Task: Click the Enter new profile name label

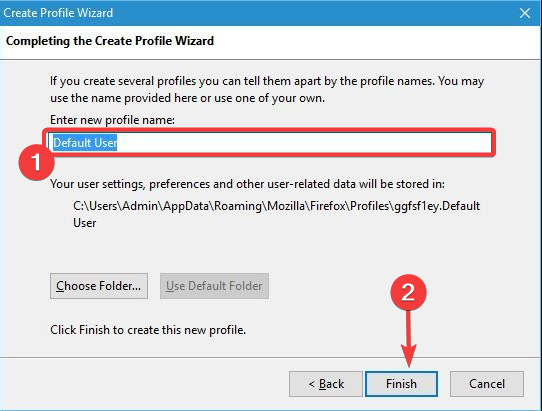Action: (x=112, y=120)
